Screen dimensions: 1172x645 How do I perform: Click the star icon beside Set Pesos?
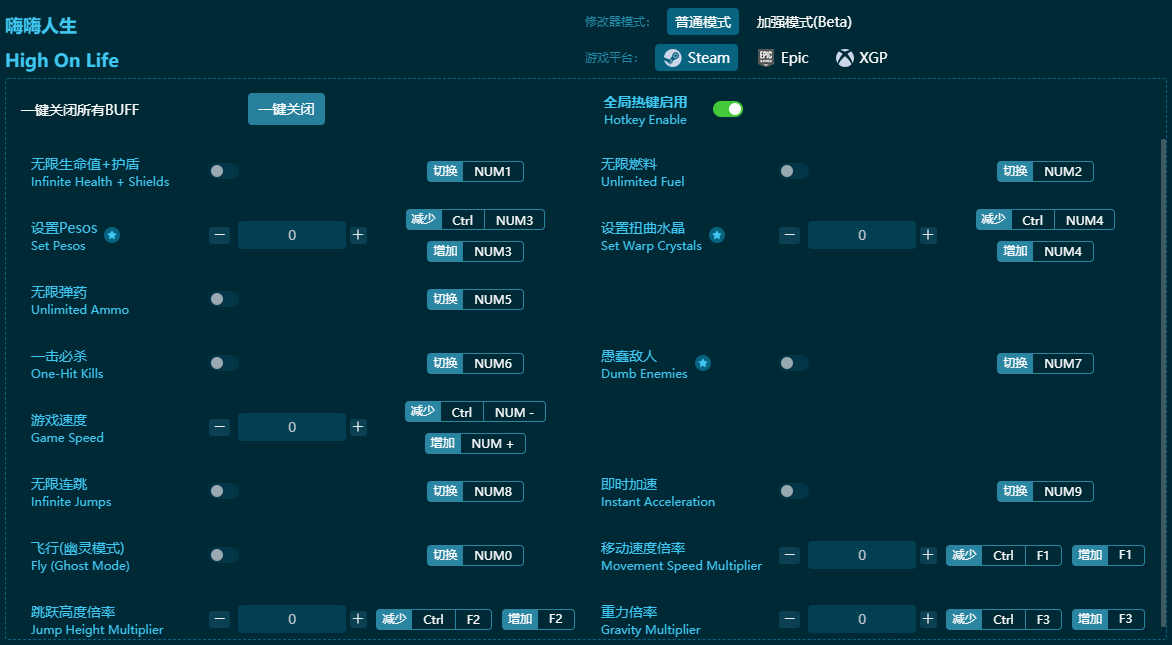pos(112,235)
